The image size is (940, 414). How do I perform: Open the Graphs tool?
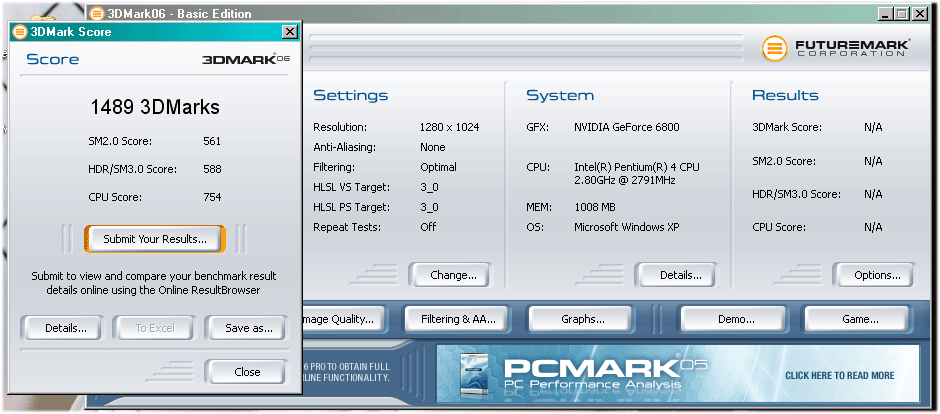(581, 319)
